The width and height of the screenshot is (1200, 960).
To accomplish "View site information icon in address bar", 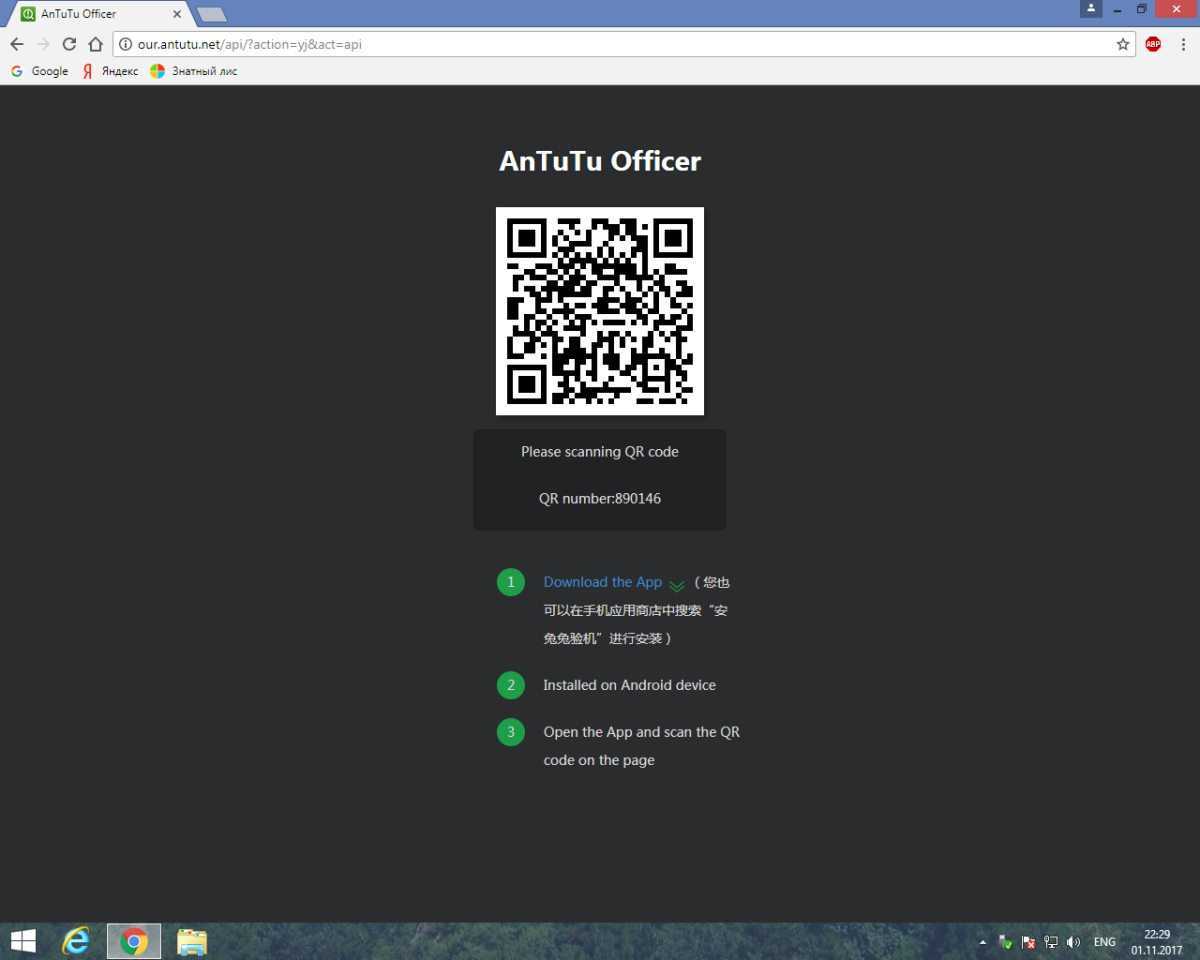I will coord(126,44).
